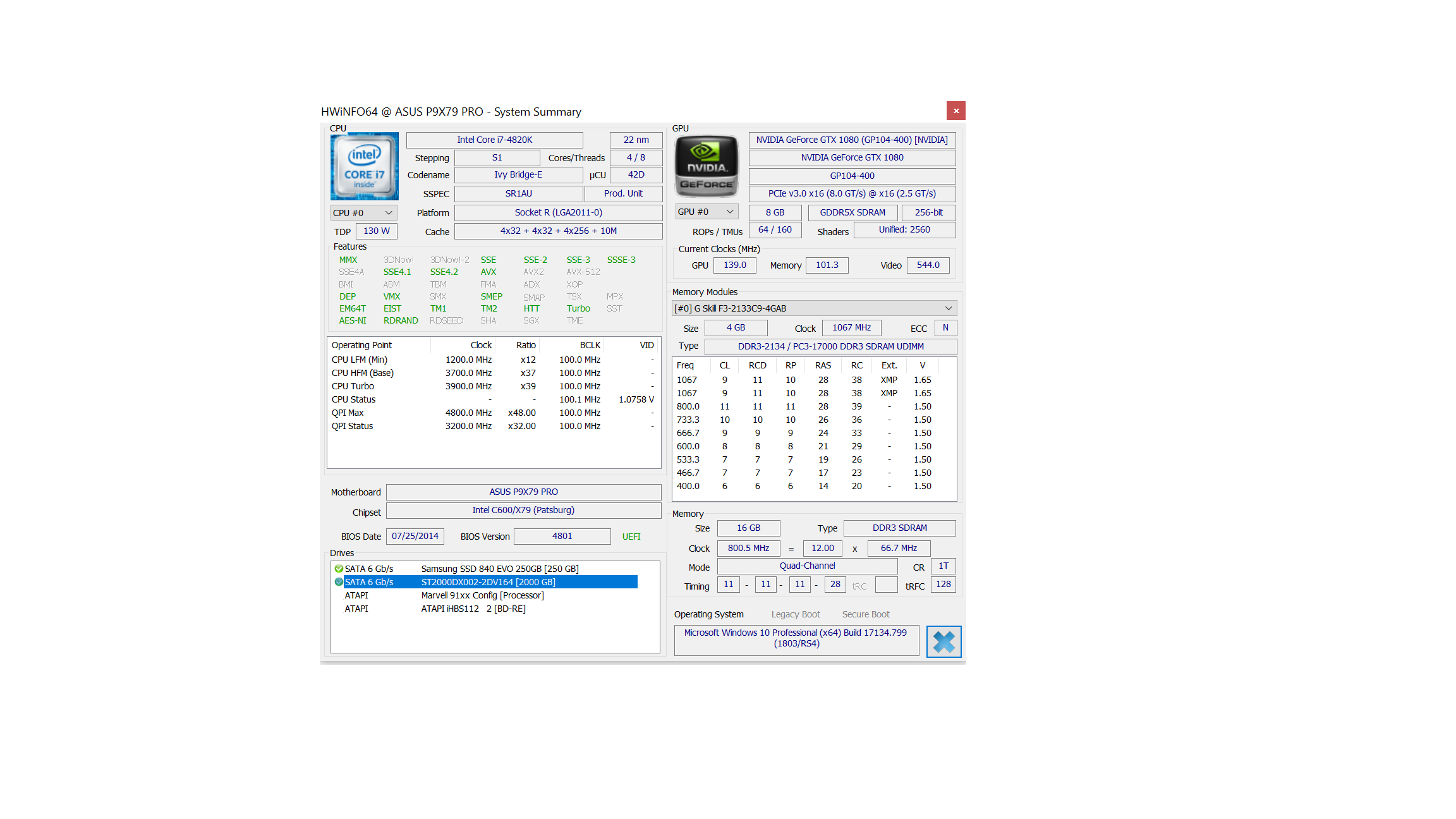
Task: Click the Samsung SSD green status icon
Action: pos(339,569)
